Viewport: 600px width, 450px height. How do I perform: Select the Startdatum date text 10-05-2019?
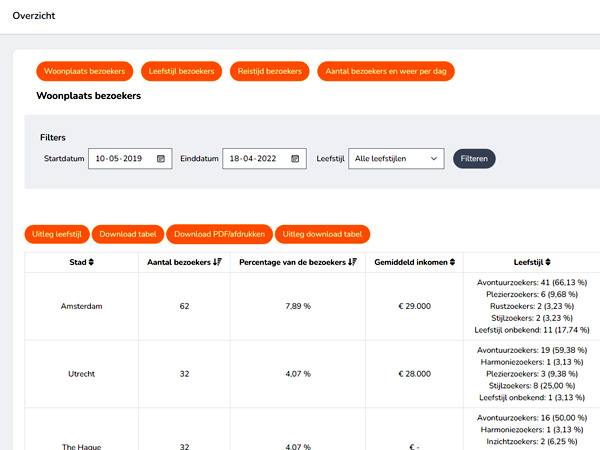pos(119,158)
